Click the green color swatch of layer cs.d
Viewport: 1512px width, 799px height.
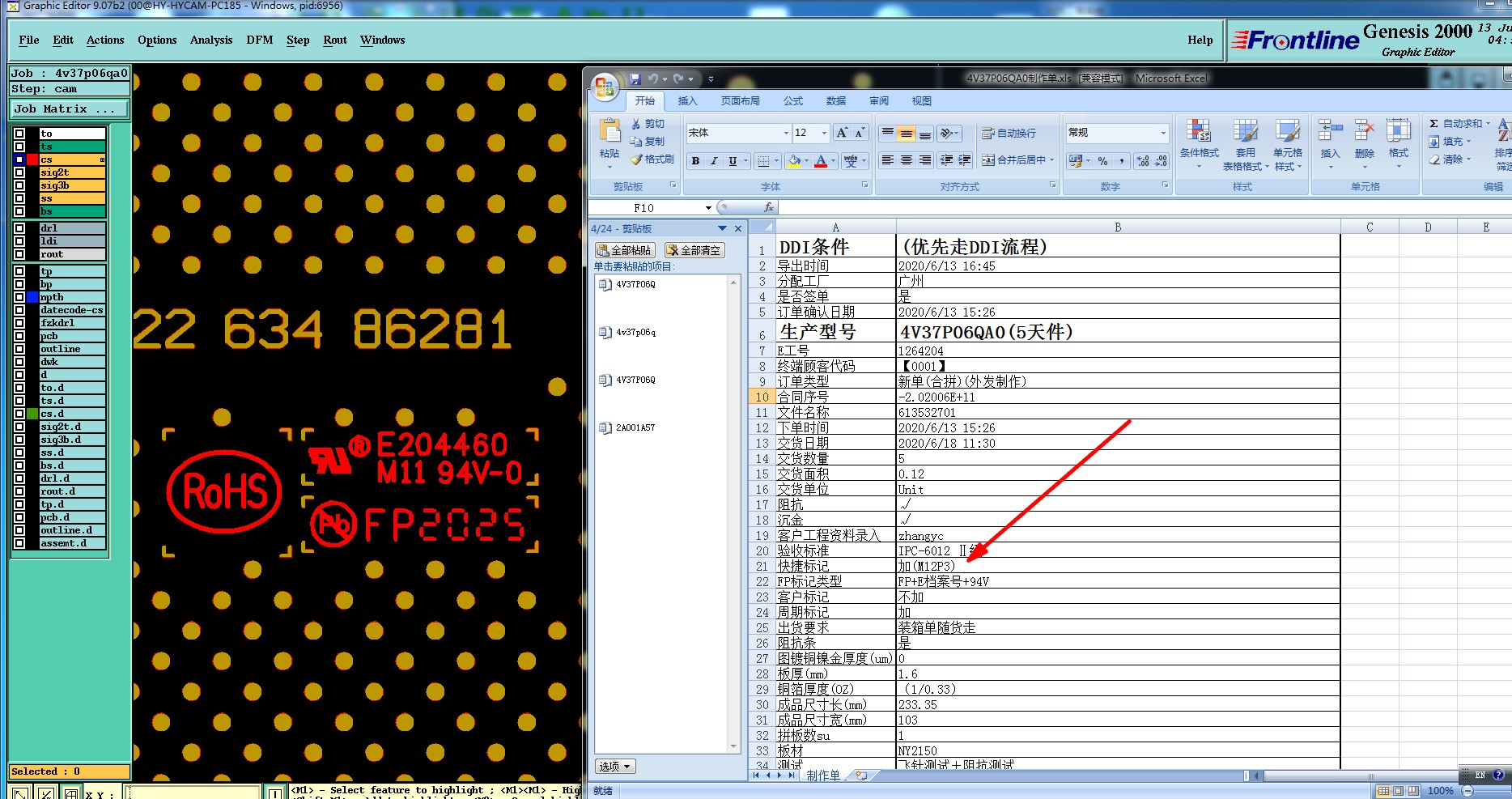tap(32, 414)
